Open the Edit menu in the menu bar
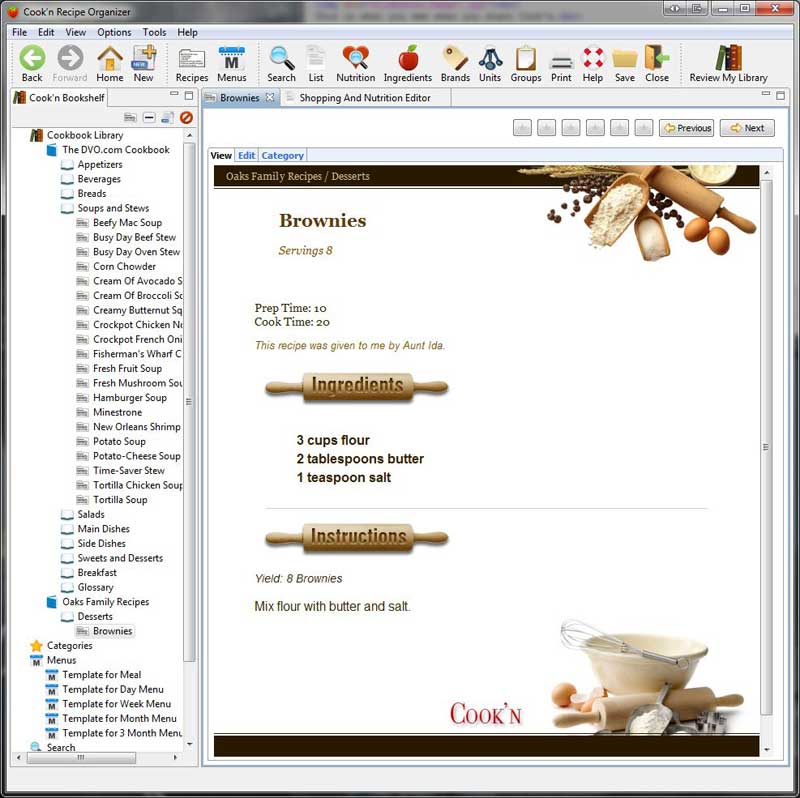800x798 pixels. [x=46, y=32]
